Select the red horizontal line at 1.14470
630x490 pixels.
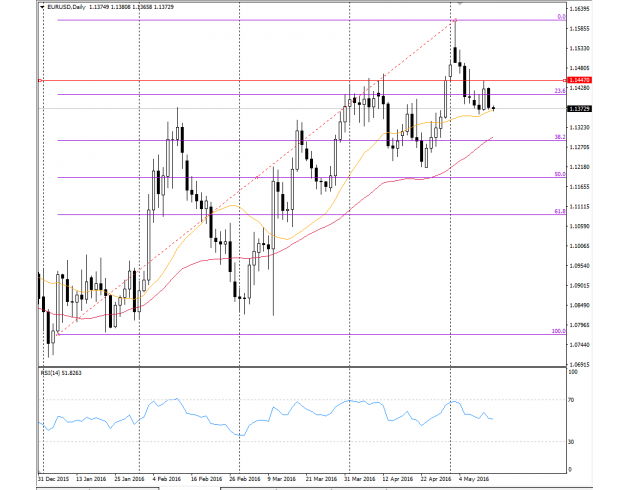pyautogui.click(x=250, y=80)
